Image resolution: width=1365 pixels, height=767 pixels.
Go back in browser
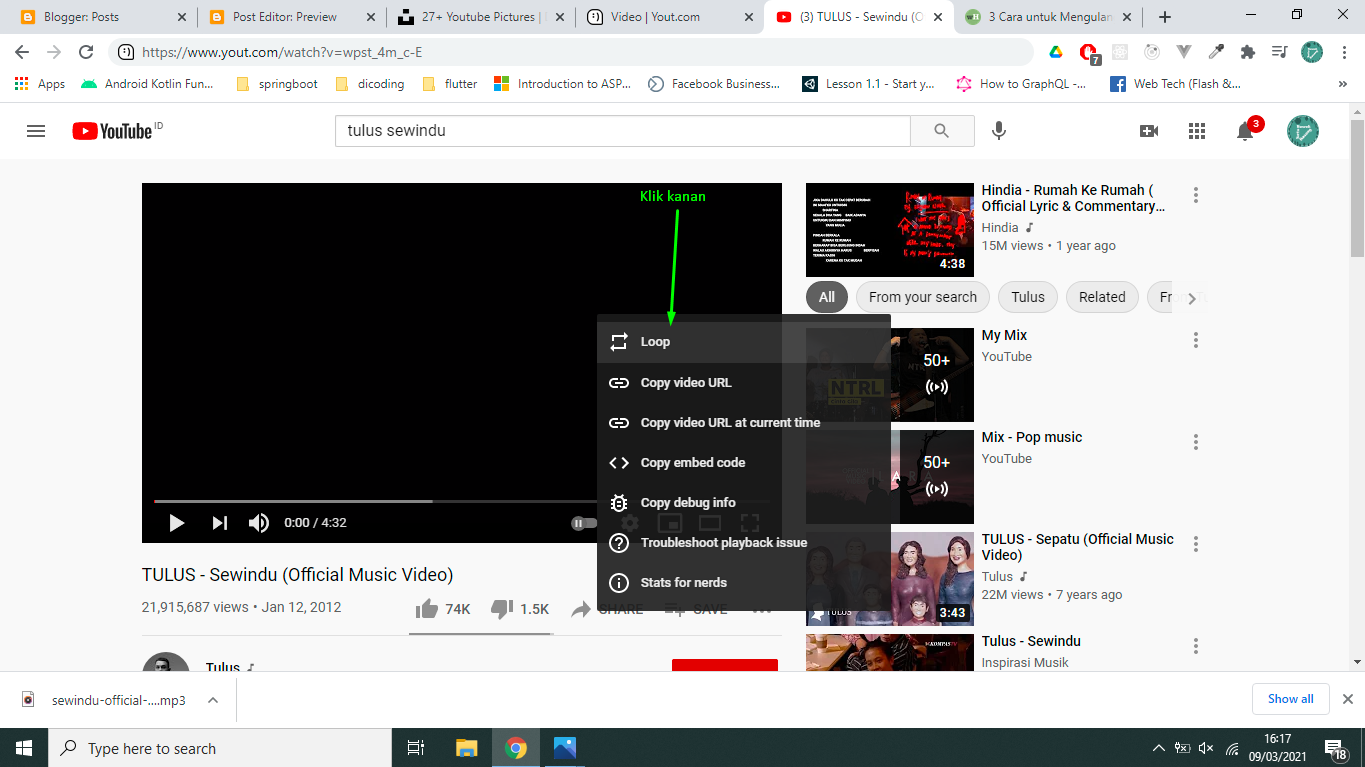click(x=22, y=52)
